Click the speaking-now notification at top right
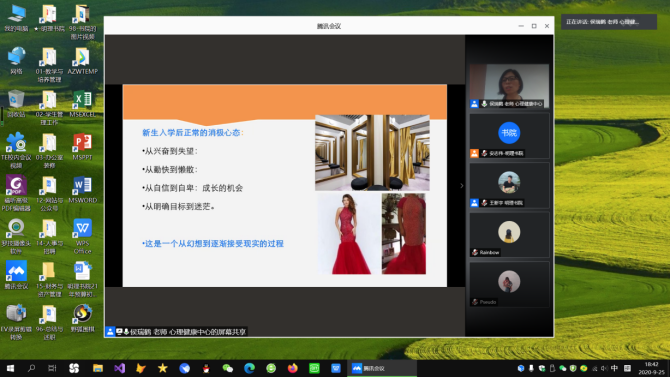This screenshot has width=670, height=377. coord(608,21)
